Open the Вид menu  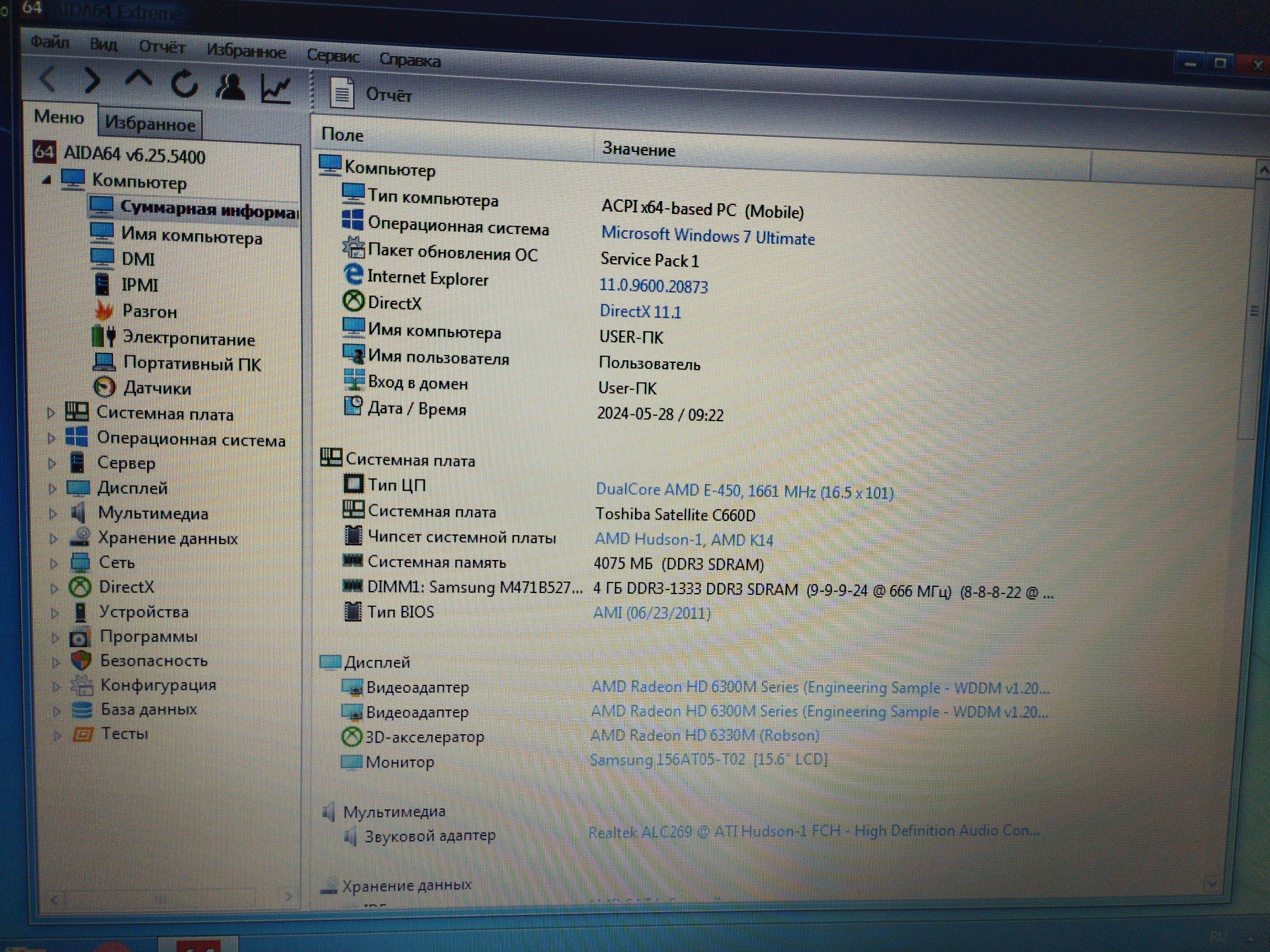[x=103, y=44]
